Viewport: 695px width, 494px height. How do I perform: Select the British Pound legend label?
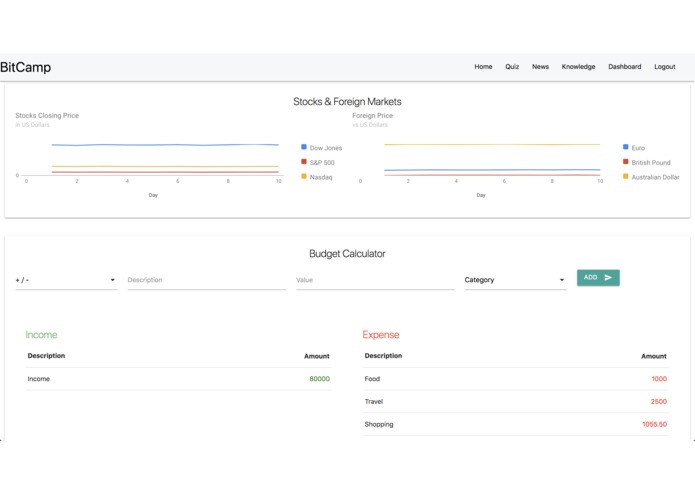pos(651,163)
